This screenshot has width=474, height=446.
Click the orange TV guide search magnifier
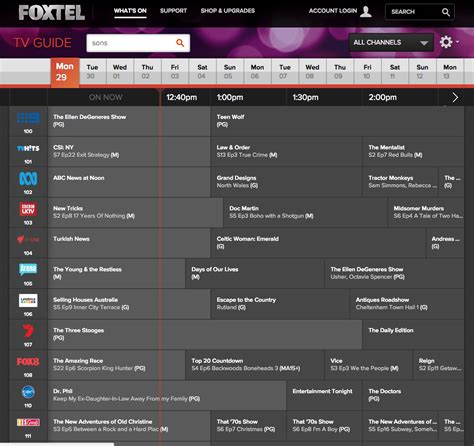point(180,43)
